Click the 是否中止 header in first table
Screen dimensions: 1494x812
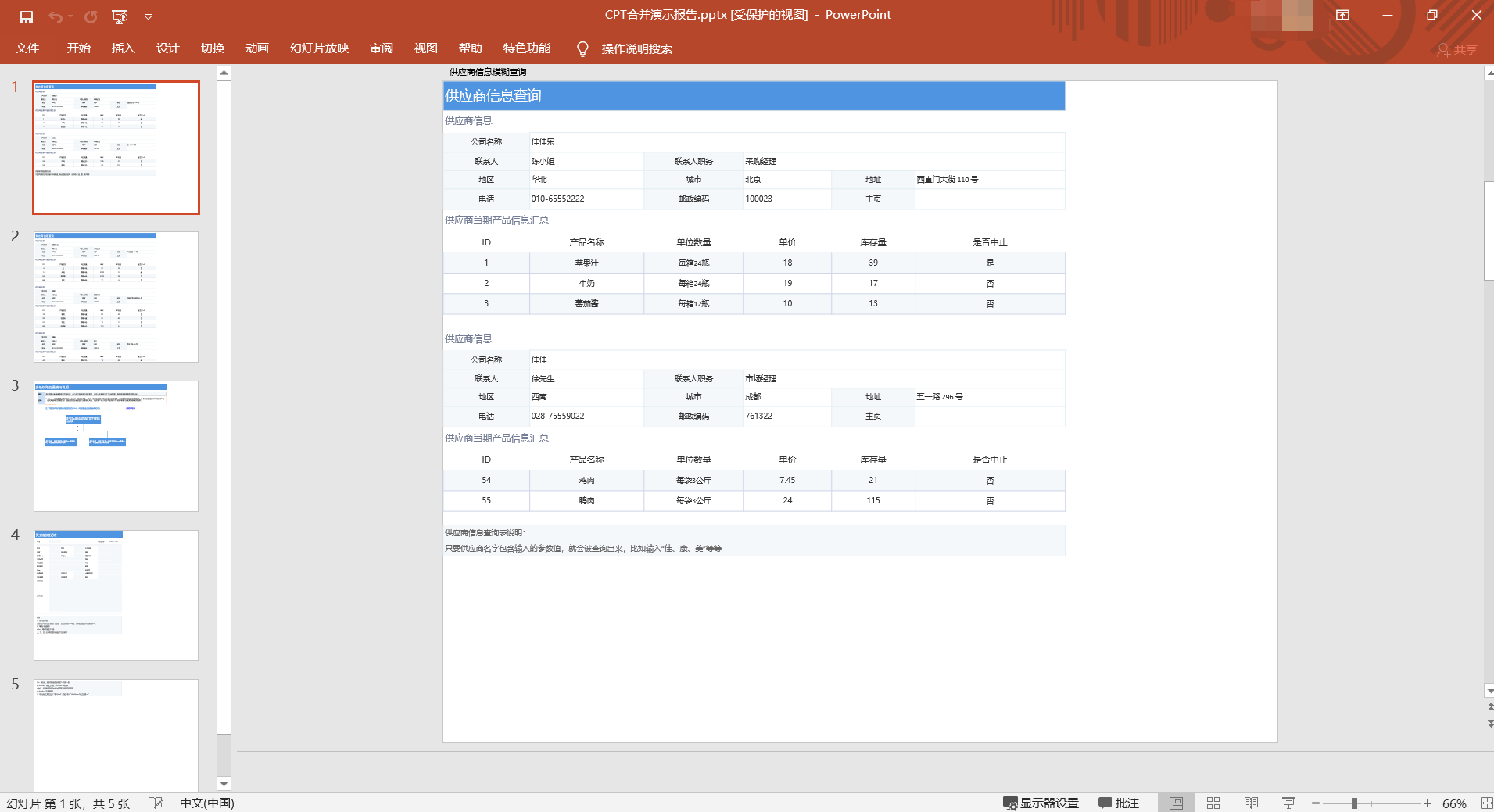(x=990, y=242)
